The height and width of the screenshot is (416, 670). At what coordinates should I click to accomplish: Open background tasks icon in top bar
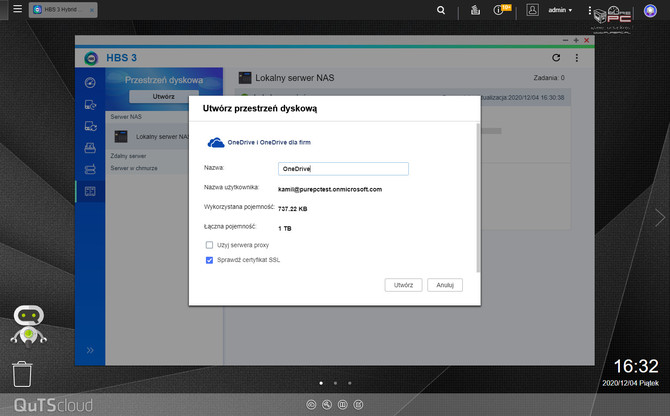tap(475, 10)
